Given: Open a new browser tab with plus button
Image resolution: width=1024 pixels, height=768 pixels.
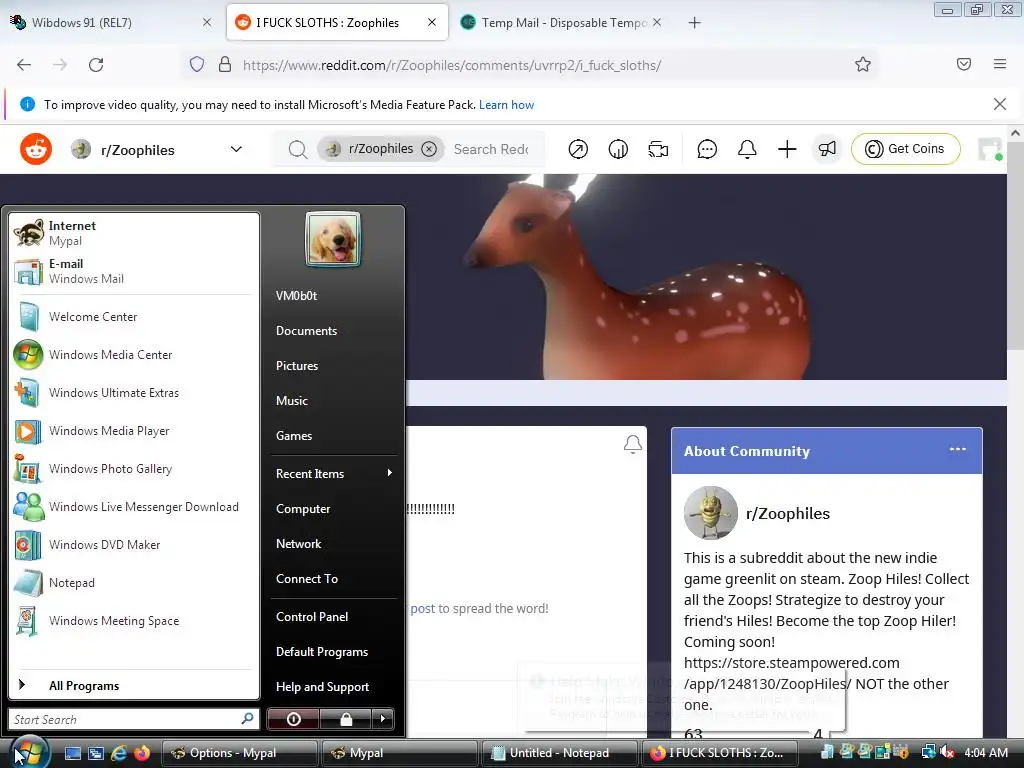Looking at the screenshot, I should 694,23.
